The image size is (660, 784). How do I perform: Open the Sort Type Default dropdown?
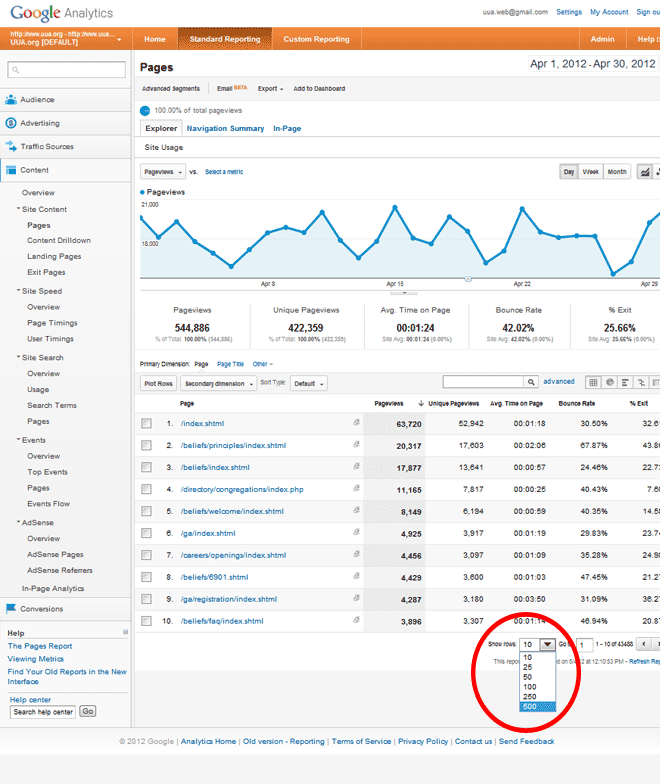308,384
